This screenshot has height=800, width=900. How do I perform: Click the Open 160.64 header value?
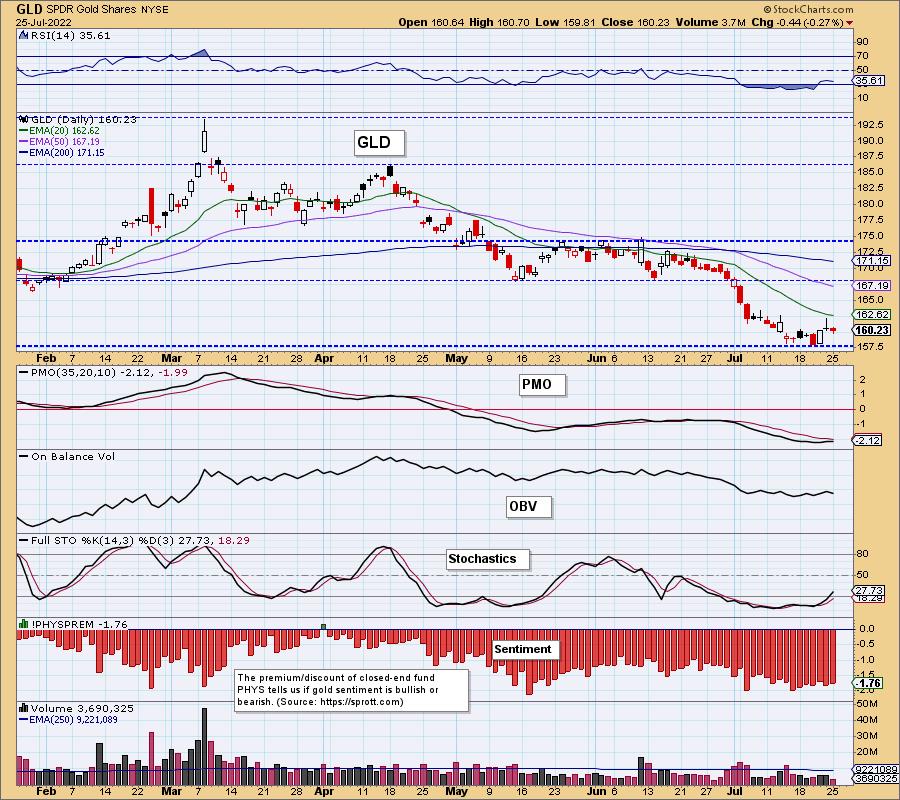point(432,22)
